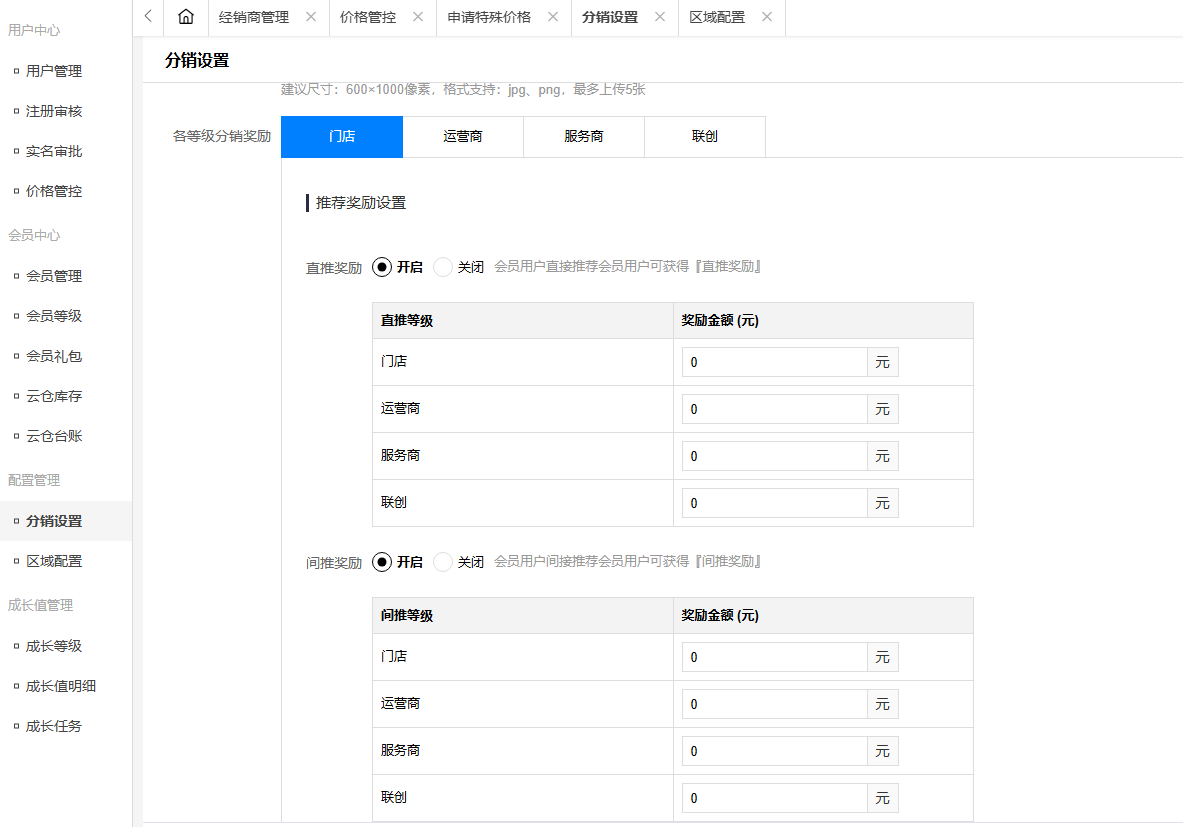The width and height of the screenshot is (1183, 827).
Task: Close the 经销商管理 tab
Action: coord(310,17)
